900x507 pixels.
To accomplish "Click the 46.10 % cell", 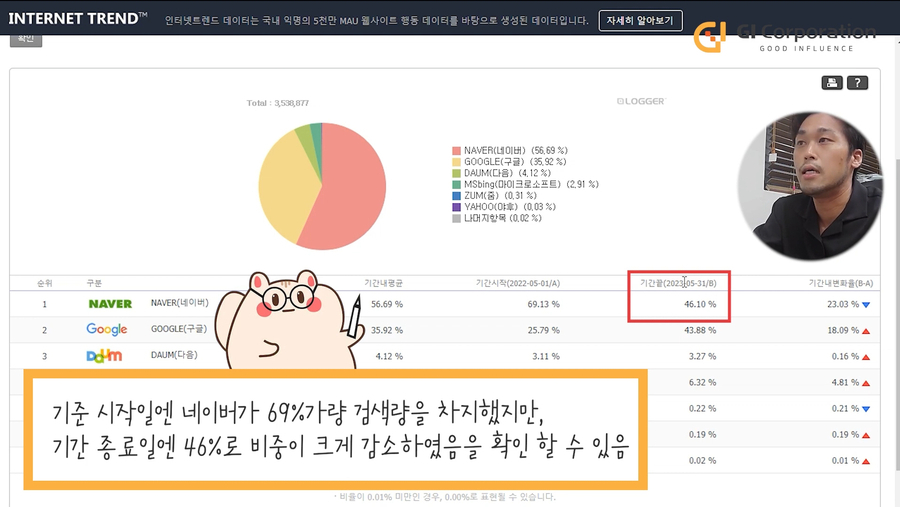I will (700, 304).
